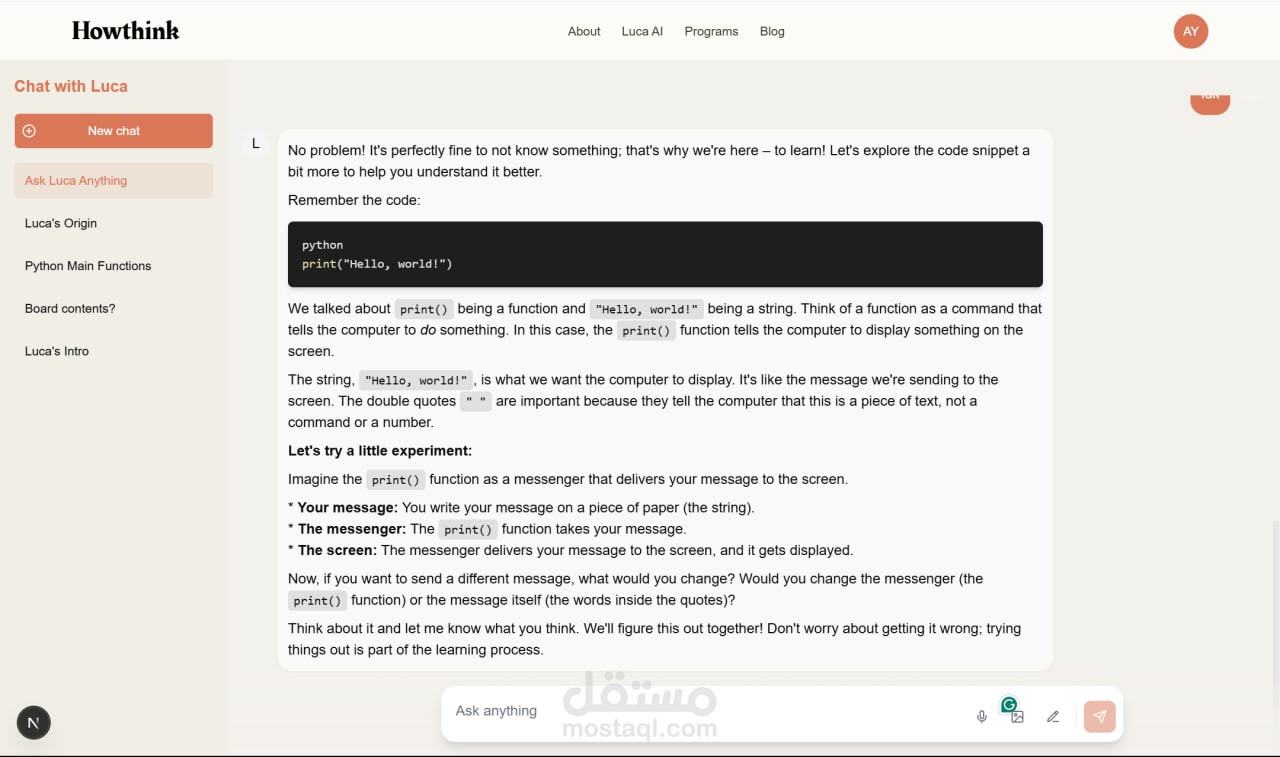Go to Luca AI in navigation
This screenshot has width=1280, height=757.
tap(642, 31)
